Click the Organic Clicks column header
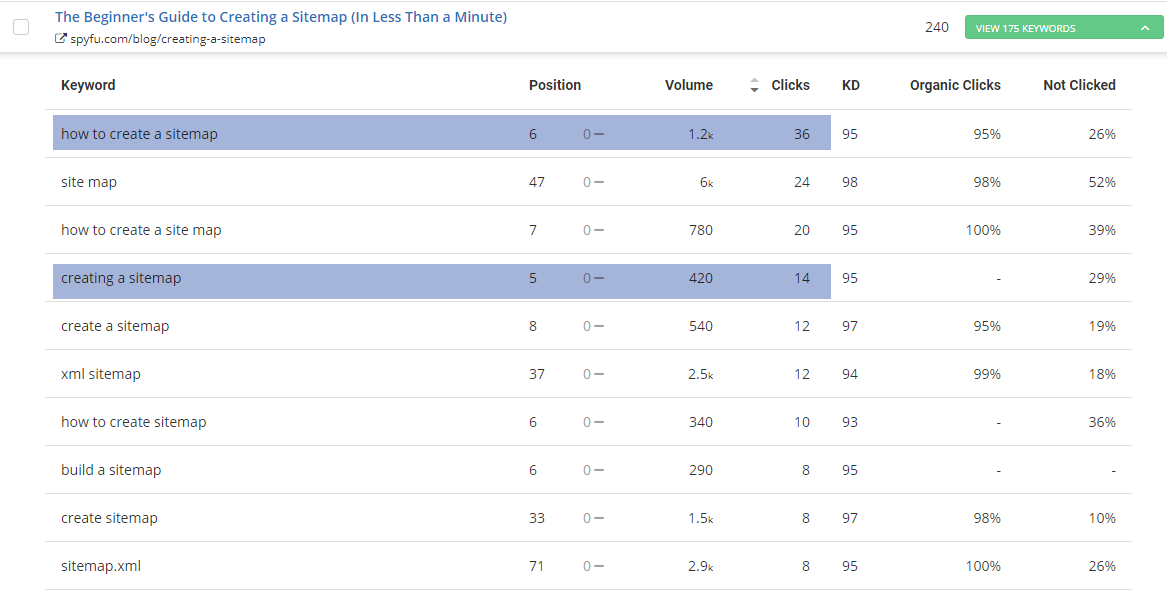This screenshot has height=596, width=1167. (955, 85)
